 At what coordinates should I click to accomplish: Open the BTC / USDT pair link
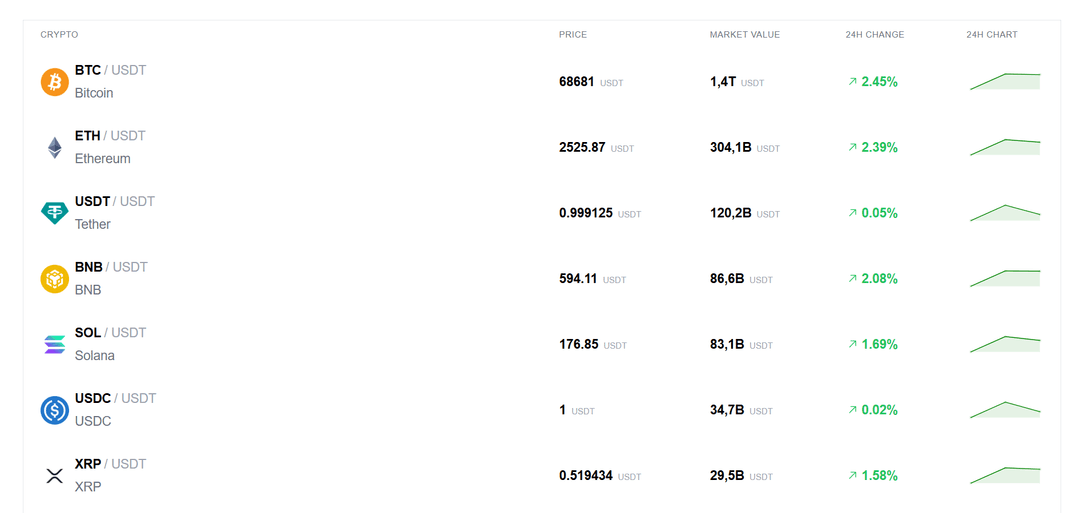[110, 70]
